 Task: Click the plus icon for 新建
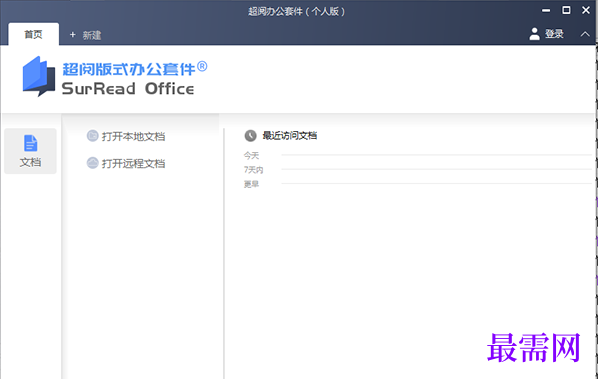pos(73,35)
